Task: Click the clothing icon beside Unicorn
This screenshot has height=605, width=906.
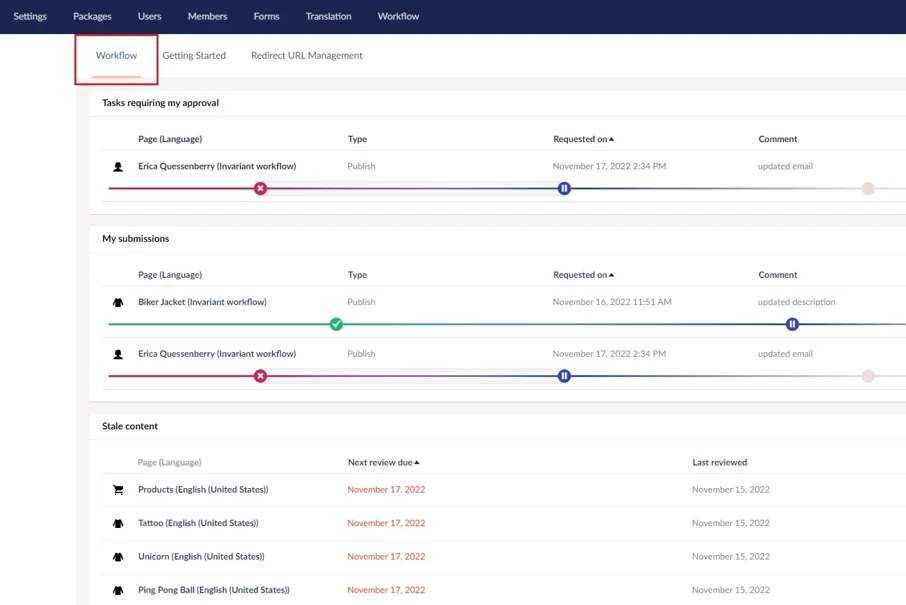Action: (x=118, y=557)
